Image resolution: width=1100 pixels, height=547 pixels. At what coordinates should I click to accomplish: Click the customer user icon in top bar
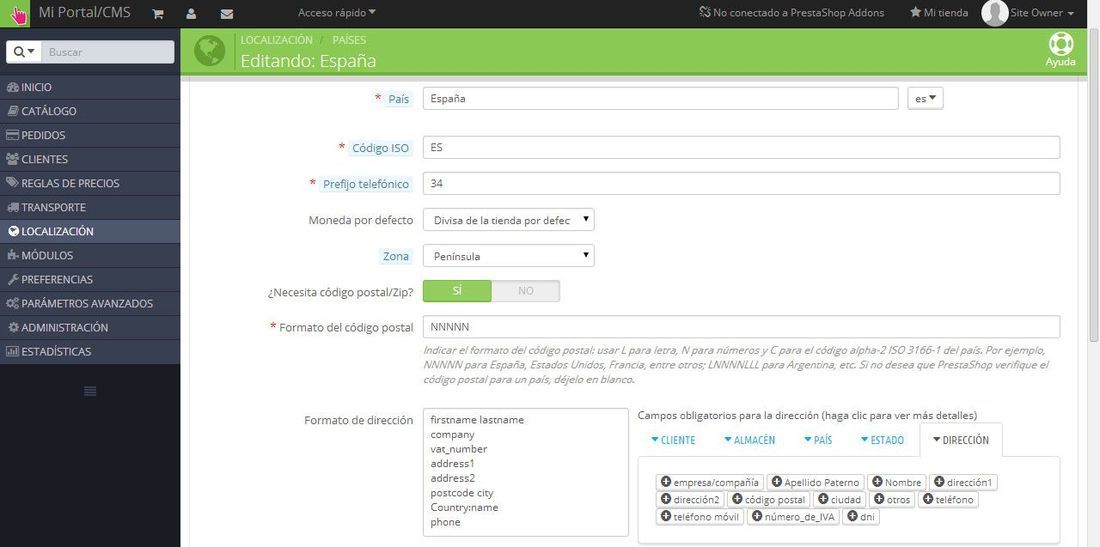click(x=192, y=13)
